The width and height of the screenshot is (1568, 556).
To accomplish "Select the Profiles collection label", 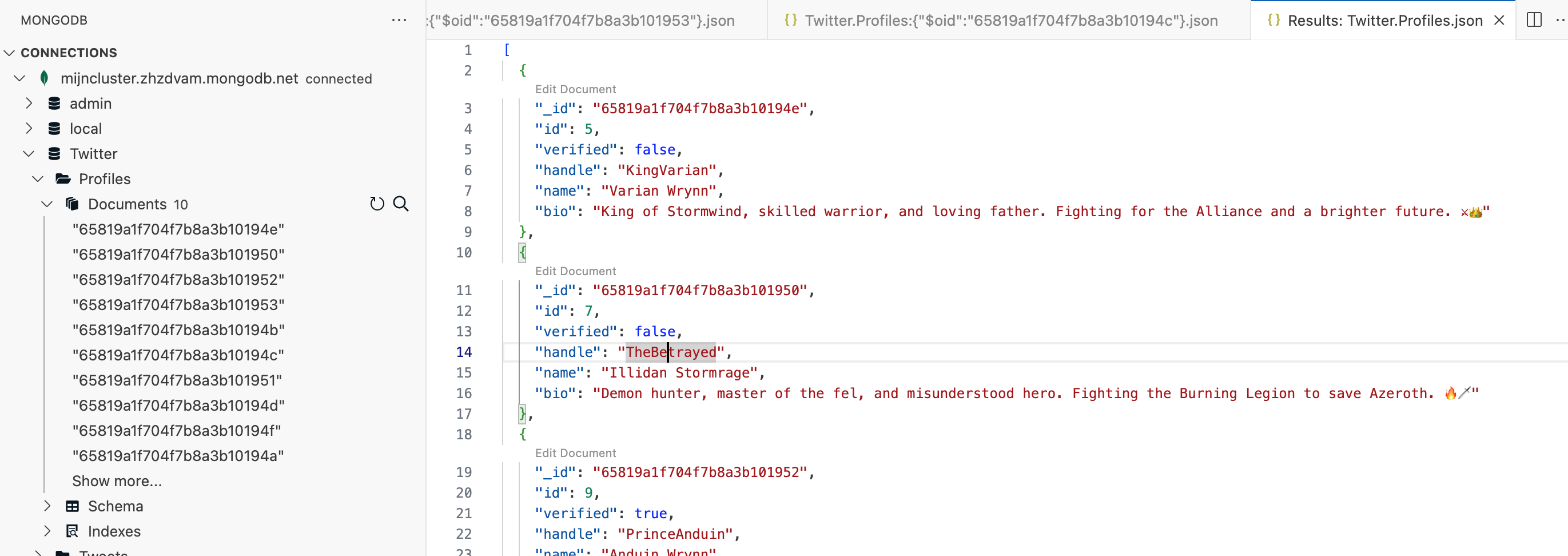I will point(105,179).
